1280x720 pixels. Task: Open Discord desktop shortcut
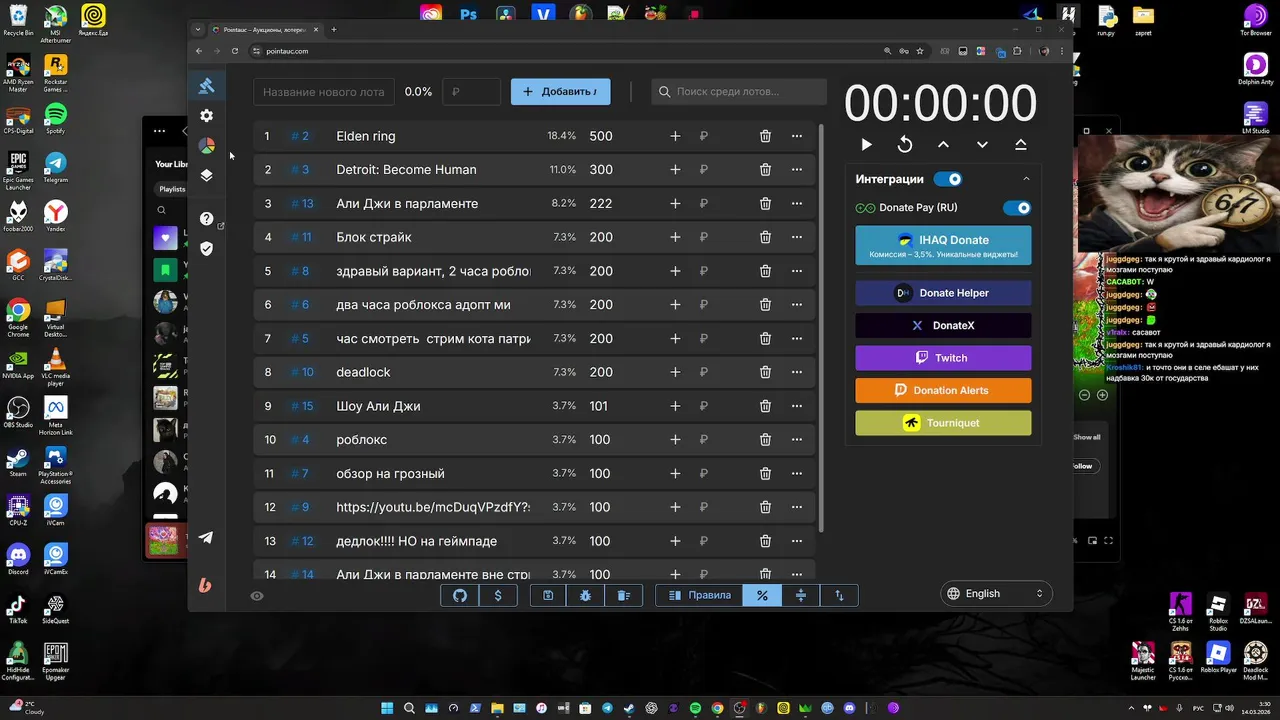tap(18, 560)
